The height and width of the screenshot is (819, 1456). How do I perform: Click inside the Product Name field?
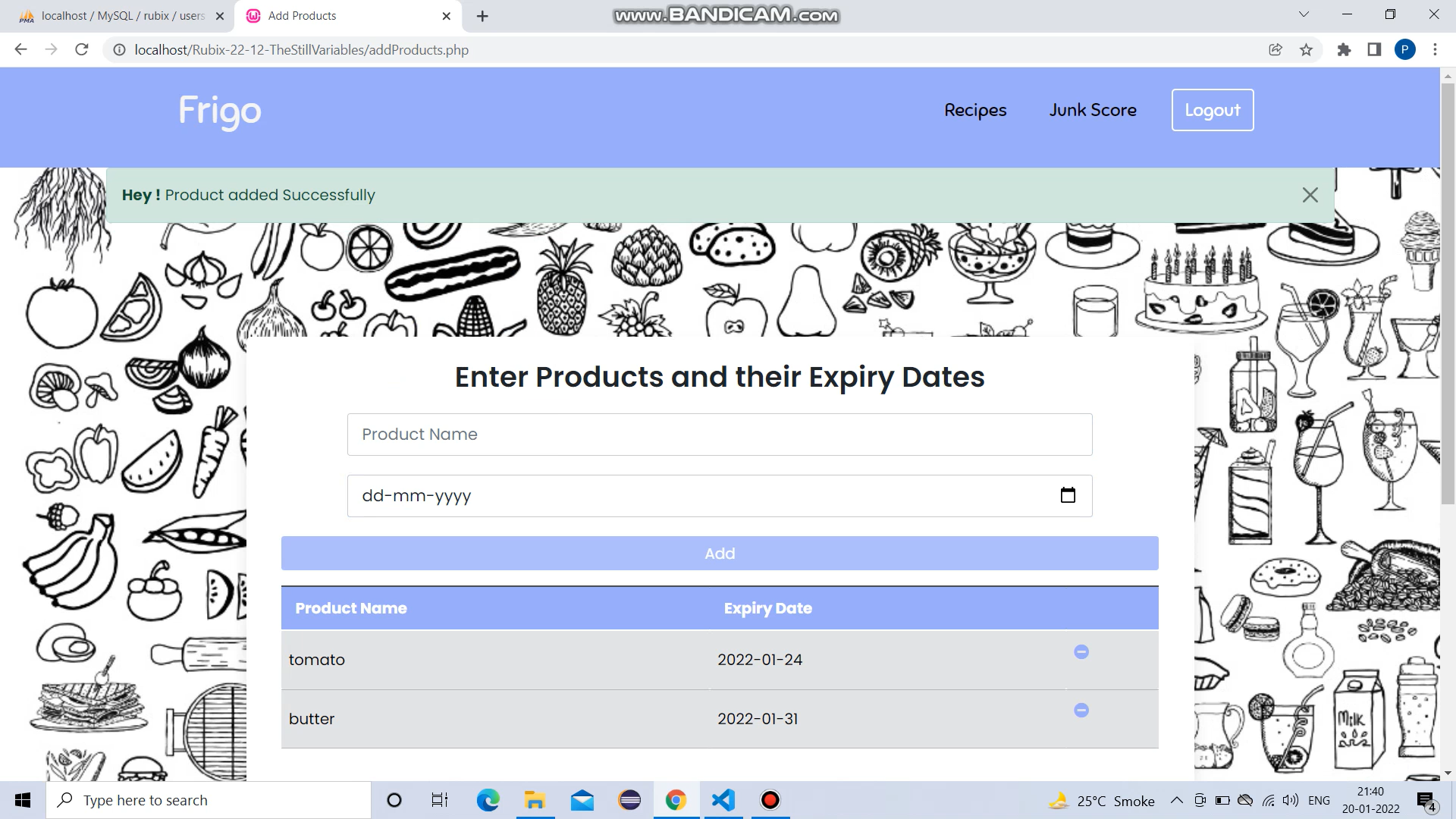pyautogui.click(x=719, y=435)
